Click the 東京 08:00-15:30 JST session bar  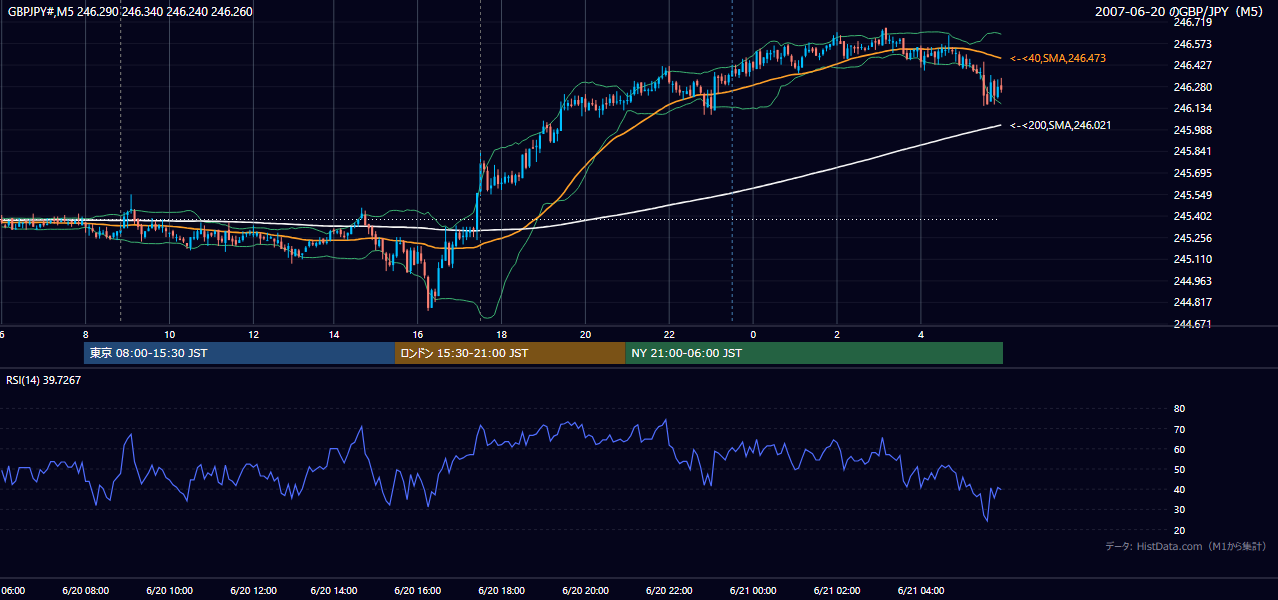(x=240, y=353)
